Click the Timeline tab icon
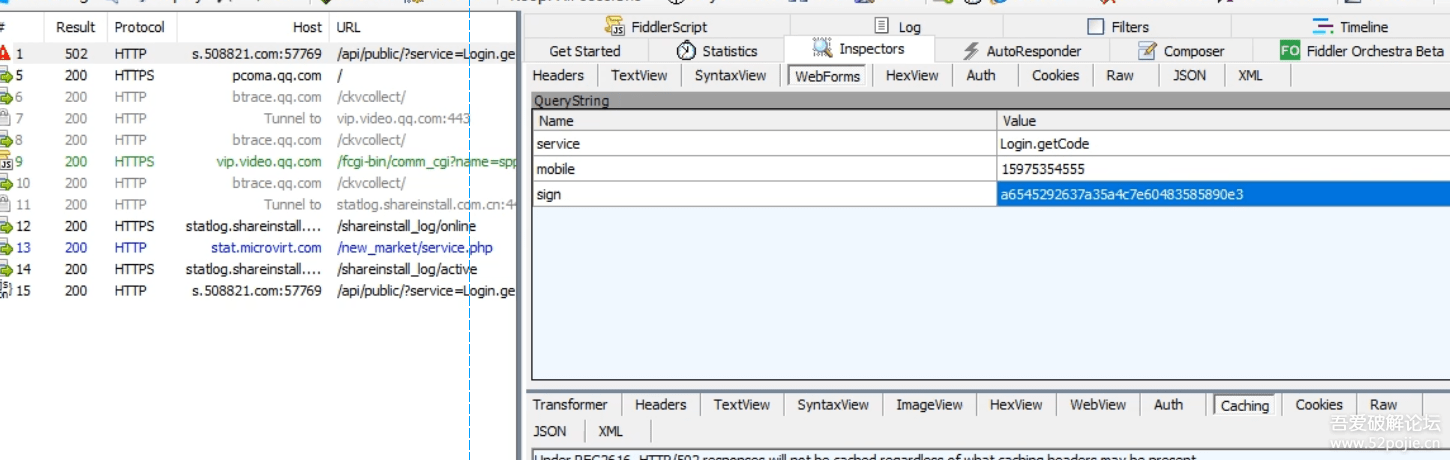The height and width of the screenshot is (460, 1450). click(x=1323, y=27)
